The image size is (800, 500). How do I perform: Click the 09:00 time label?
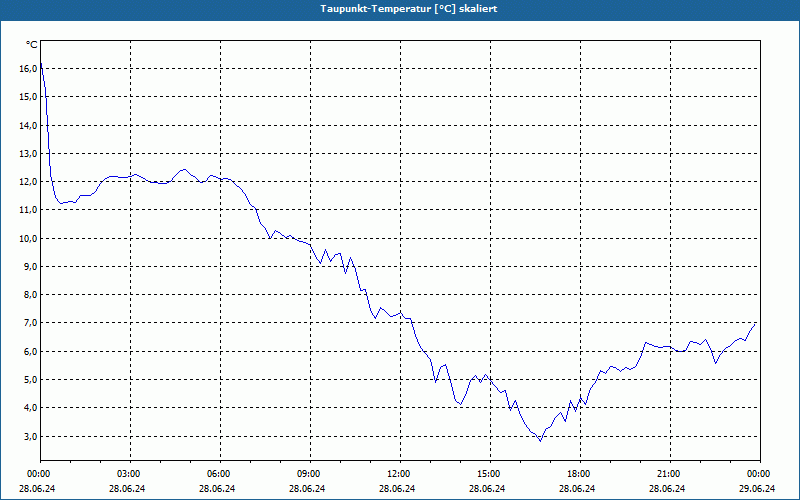310,474
